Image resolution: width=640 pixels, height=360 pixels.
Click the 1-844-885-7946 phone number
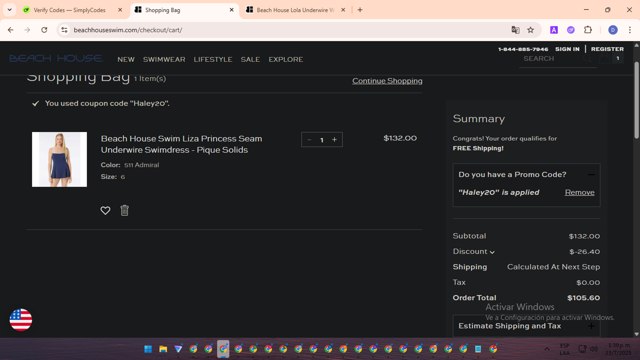click(x=523, y=49)
